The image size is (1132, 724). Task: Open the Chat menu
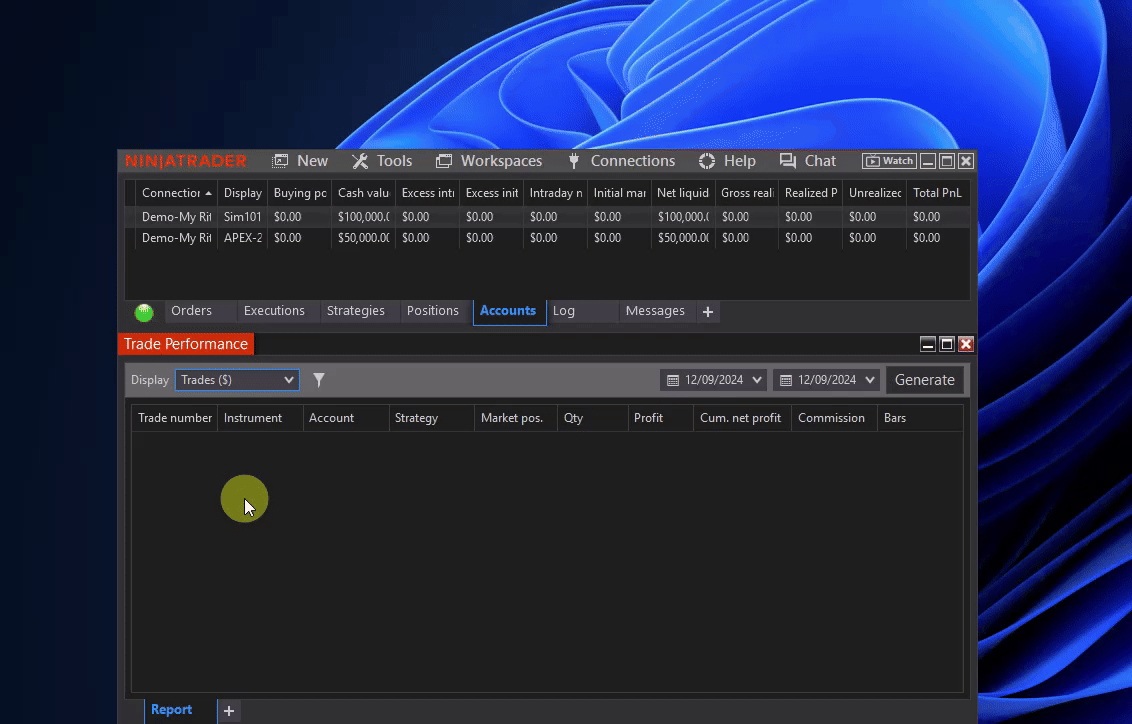tap(807, 161)
